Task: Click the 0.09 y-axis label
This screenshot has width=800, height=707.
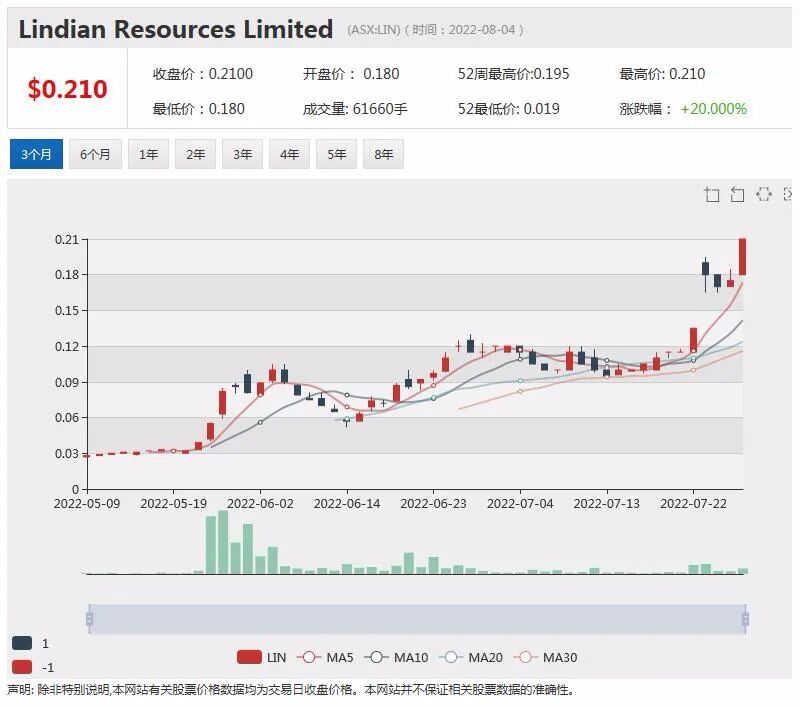Action: [x=67, y=382]
